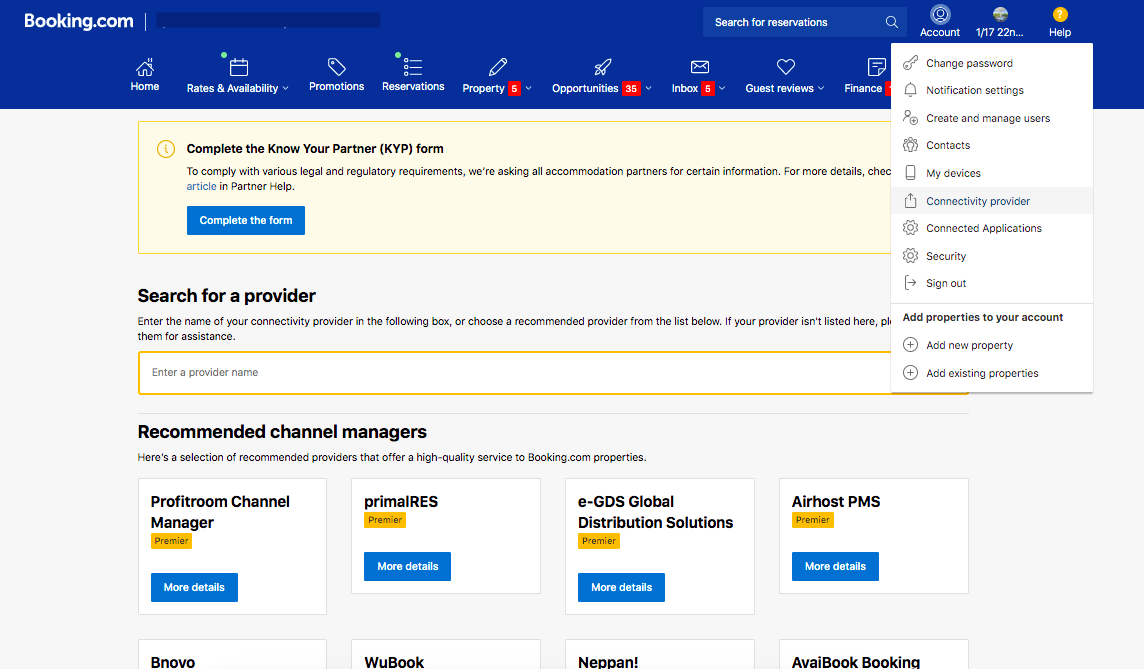Click the Recommended channel managers heading
Viewport: 1144px width, 669px height.
pos(282,432)
